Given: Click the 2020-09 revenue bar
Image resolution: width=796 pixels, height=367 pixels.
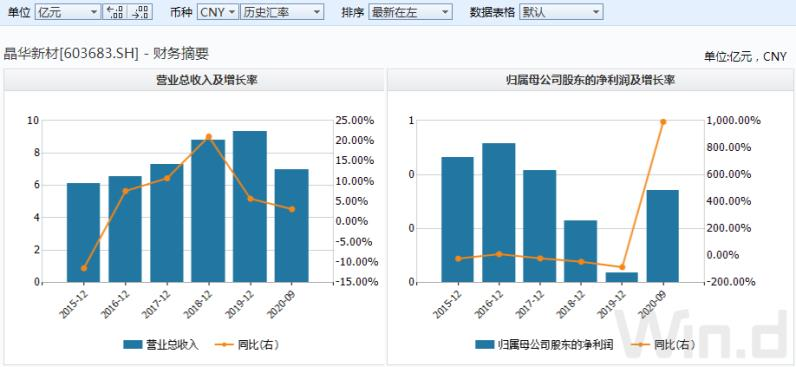Looking at the screenshot, I should [291, 226].
